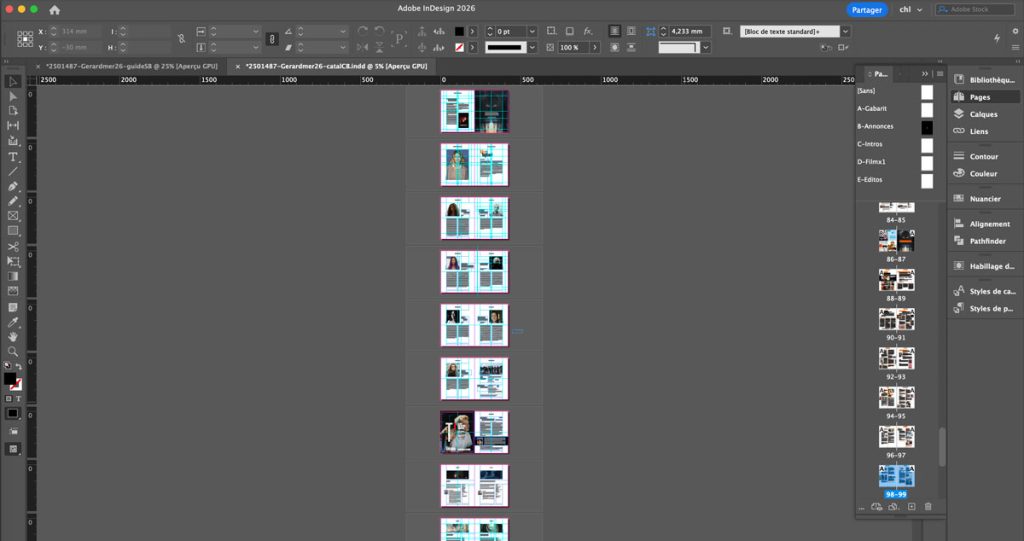The height and width of the screenshot is (541, 1024).
Task: Create new page icon in Pages panel
Action: tap(912, 506)
